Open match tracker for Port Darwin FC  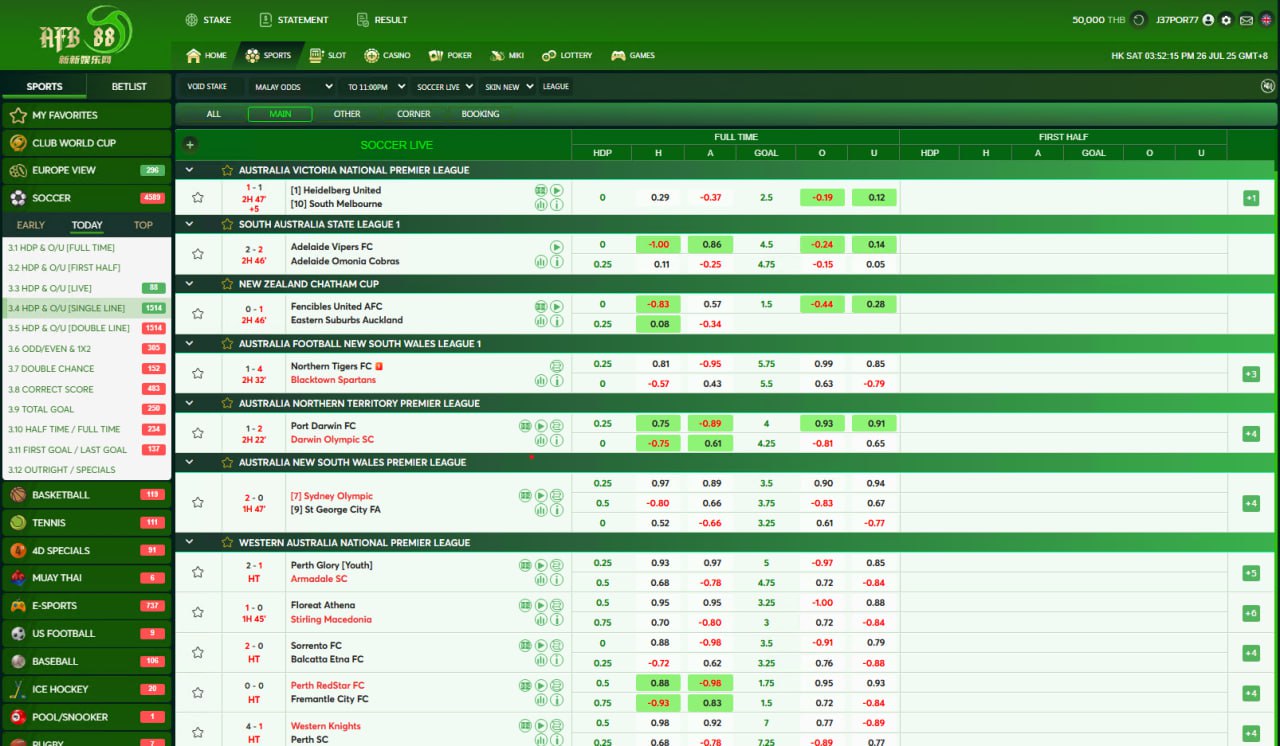point(525,426)
